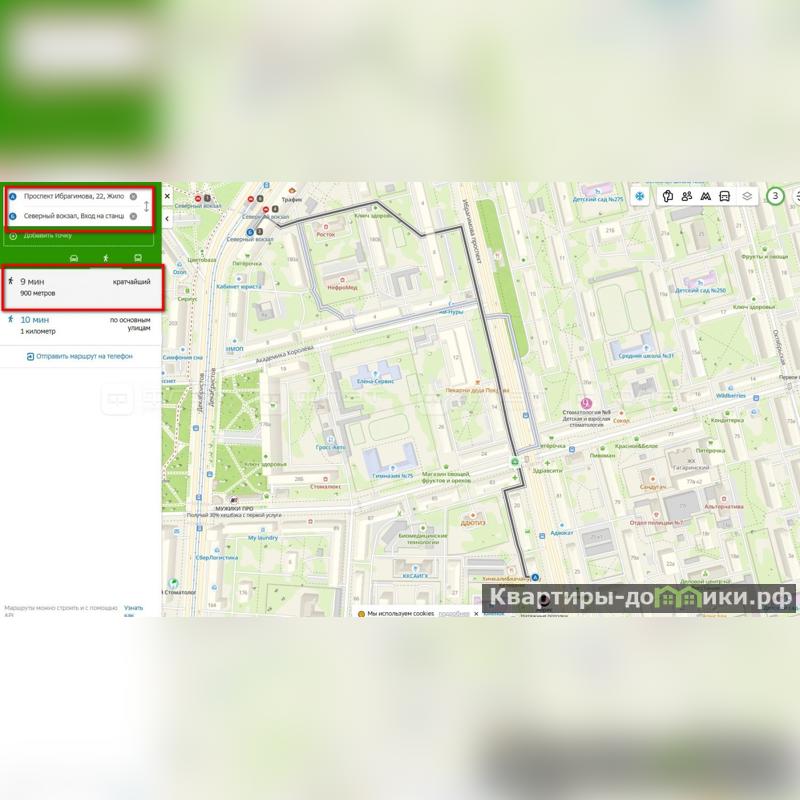Viewport: 800px width, 800px height.
Task: Collapse the side panel using the arrow
Action: (167, 217)
